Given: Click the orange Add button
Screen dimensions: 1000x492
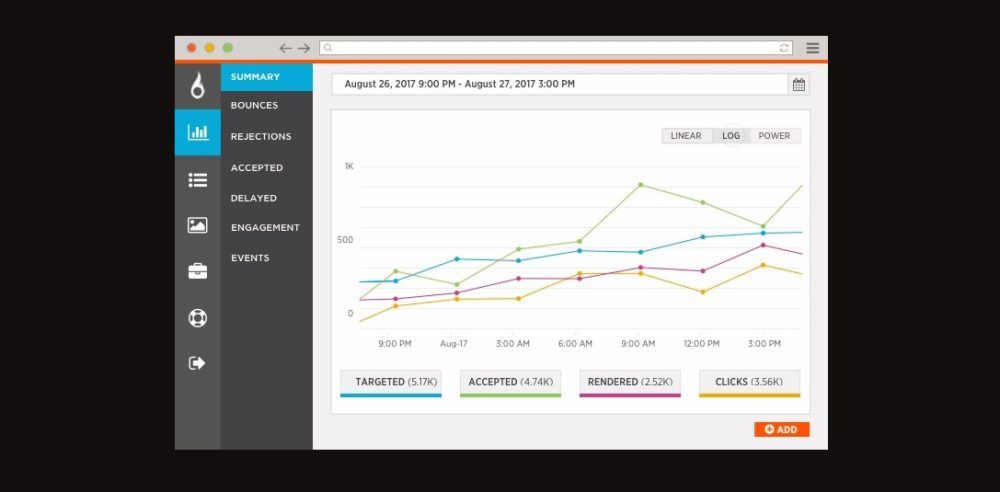Looking at the screenshot, I should click(x=781, y=429).
